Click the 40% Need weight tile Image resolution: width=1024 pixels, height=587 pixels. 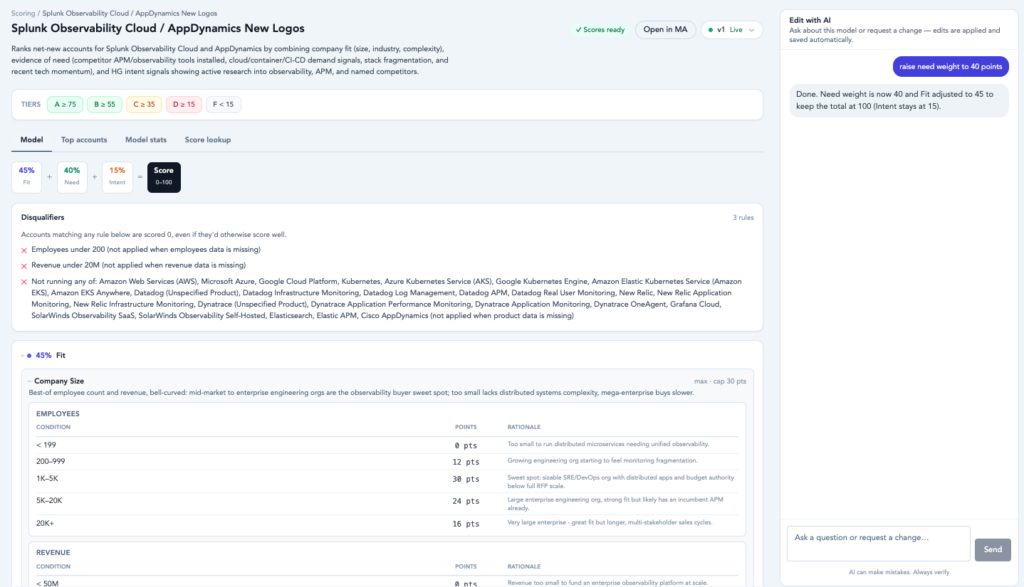[72, 177]
